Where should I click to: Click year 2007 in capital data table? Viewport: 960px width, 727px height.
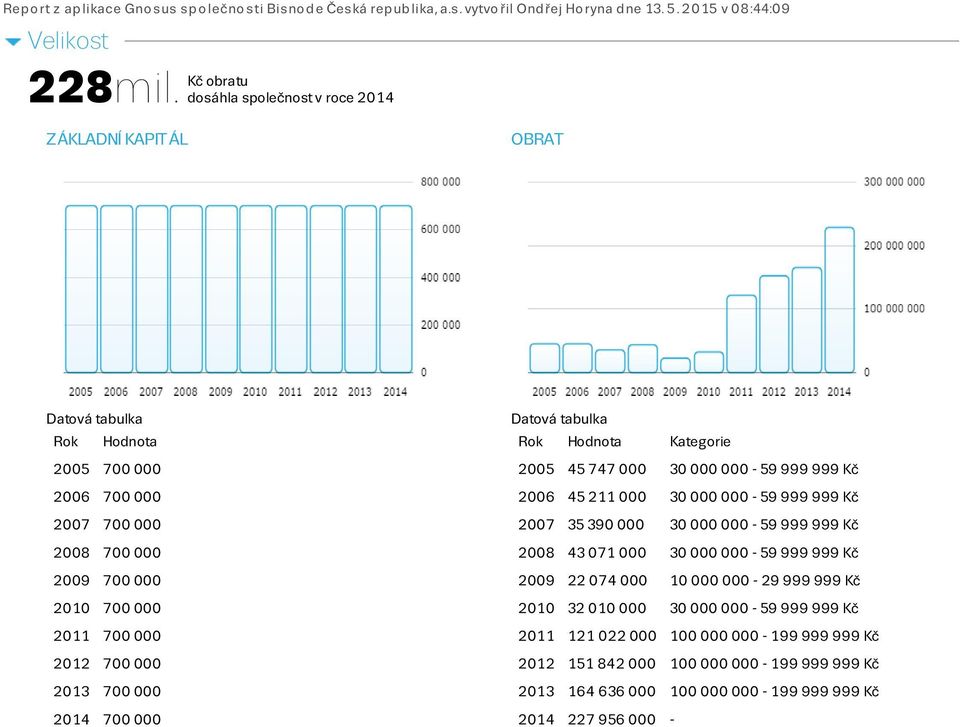click(71, 524)
